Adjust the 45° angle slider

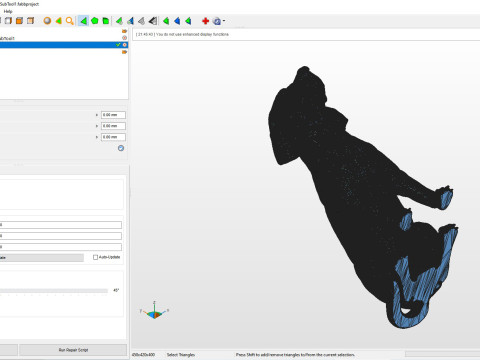click(54, 291)
